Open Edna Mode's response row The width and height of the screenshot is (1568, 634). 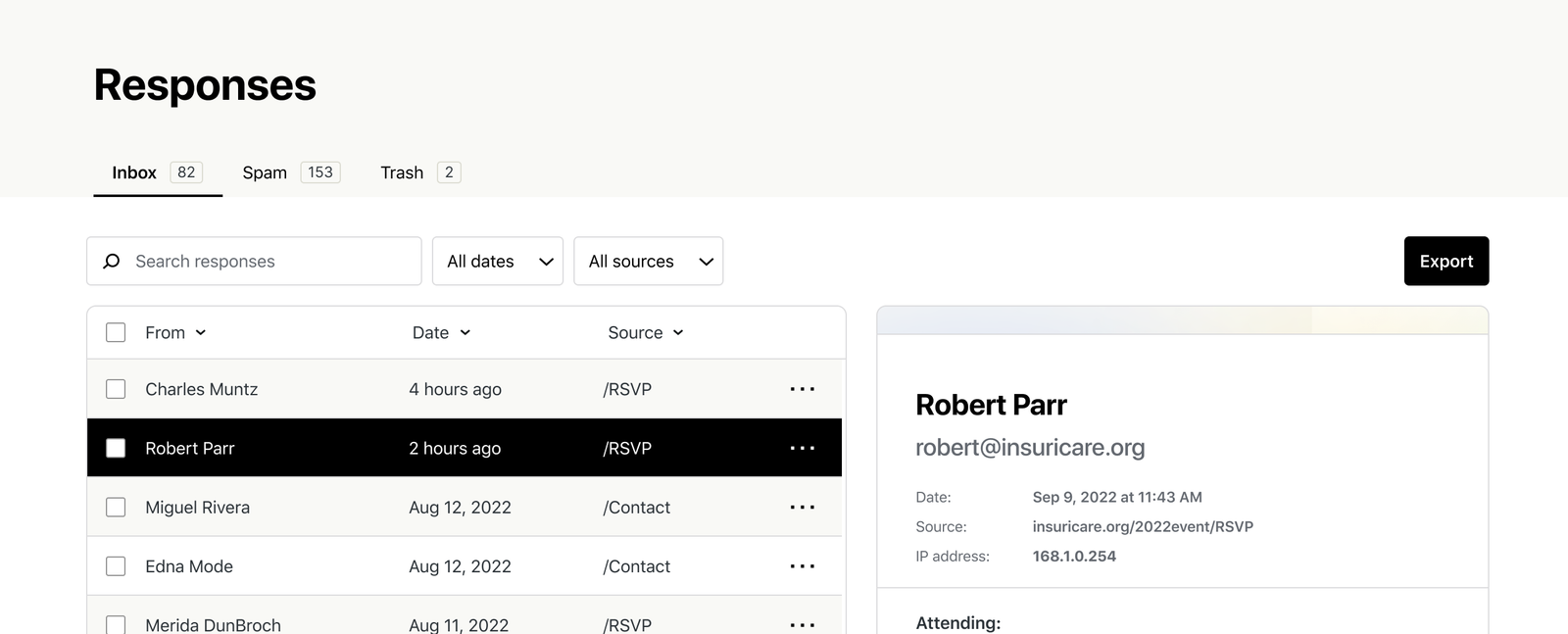point(189,566)
